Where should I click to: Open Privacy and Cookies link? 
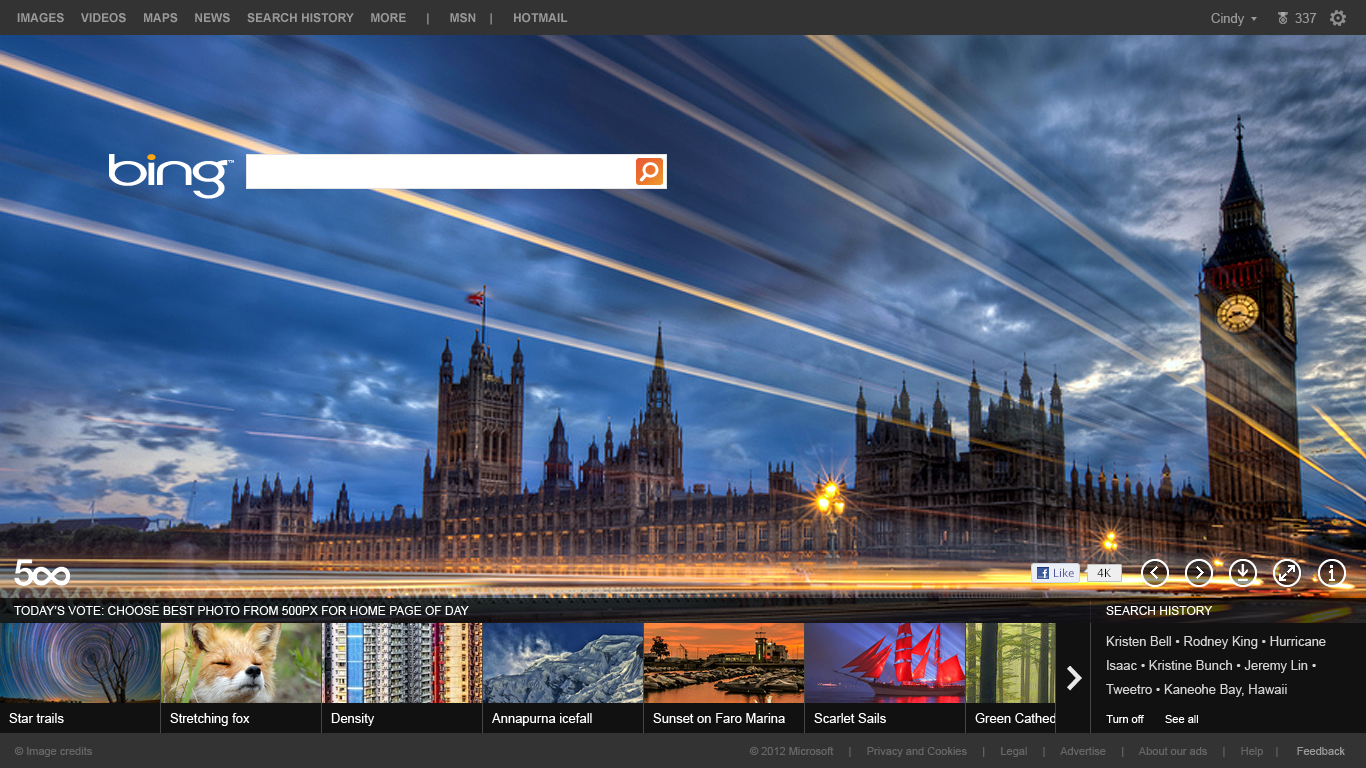coord(917,751)
